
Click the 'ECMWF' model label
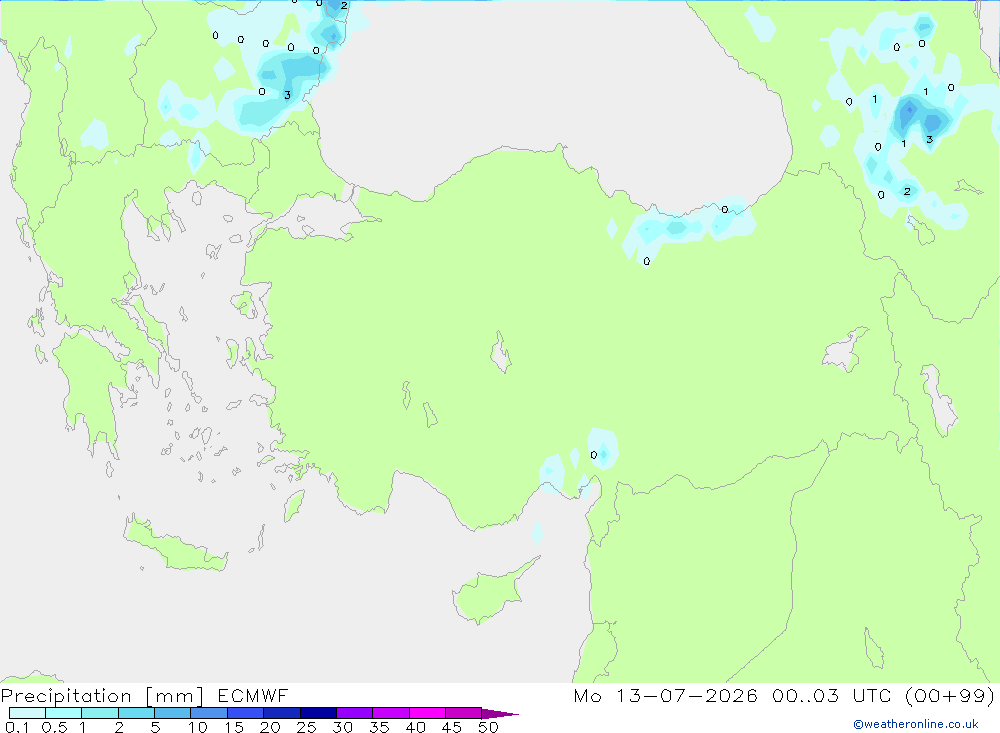click(253, 695)
